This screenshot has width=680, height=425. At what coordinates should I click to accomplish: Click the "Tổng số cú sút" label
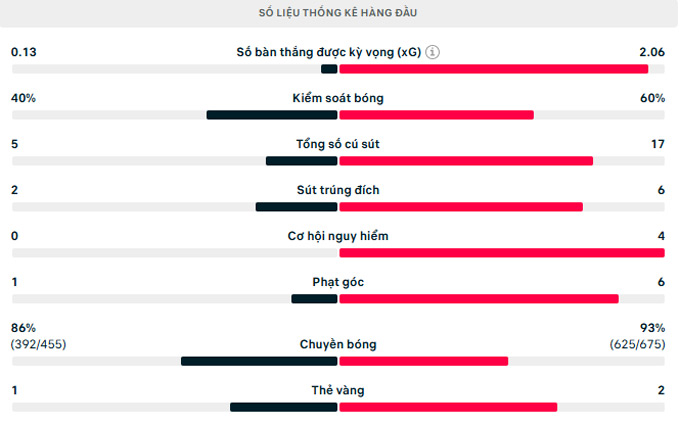[338, 144]
